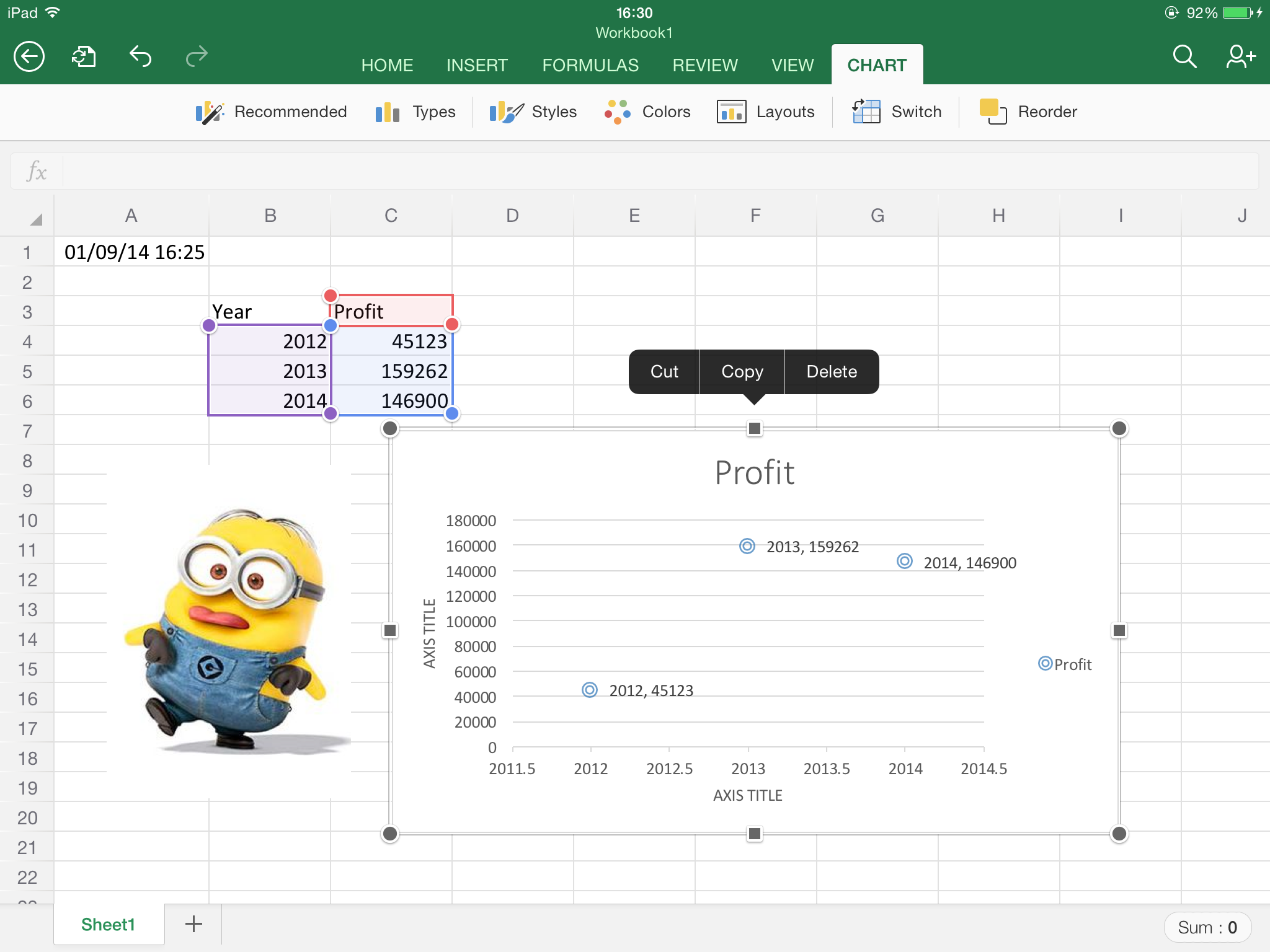Grab the chart's bottom-right resize handle
Screen dimensions: 1270x952
1119,834
